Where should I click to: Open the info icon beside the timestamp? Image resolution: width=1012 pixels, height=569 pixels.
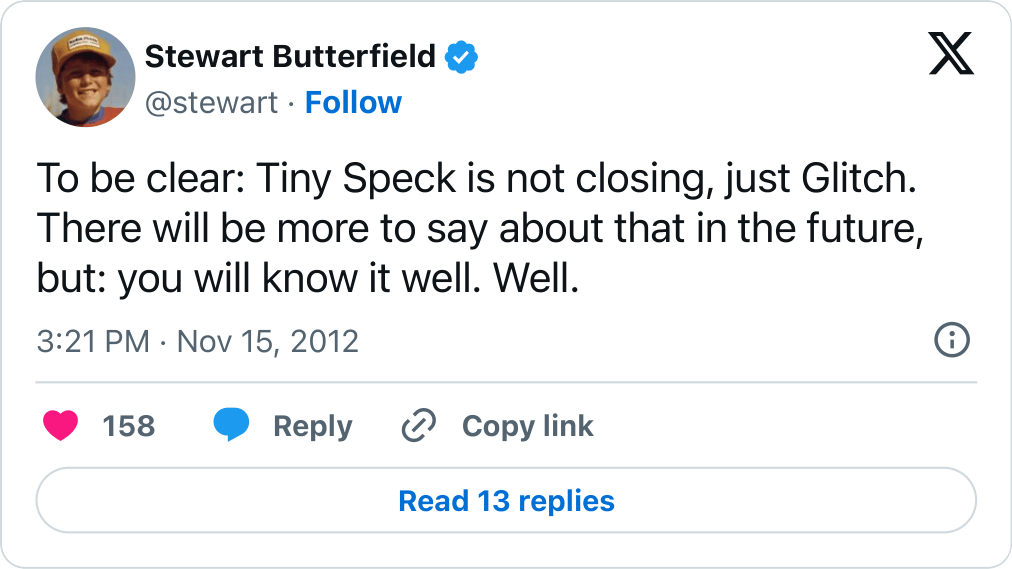pyautogui.click(x=951, y=341)
